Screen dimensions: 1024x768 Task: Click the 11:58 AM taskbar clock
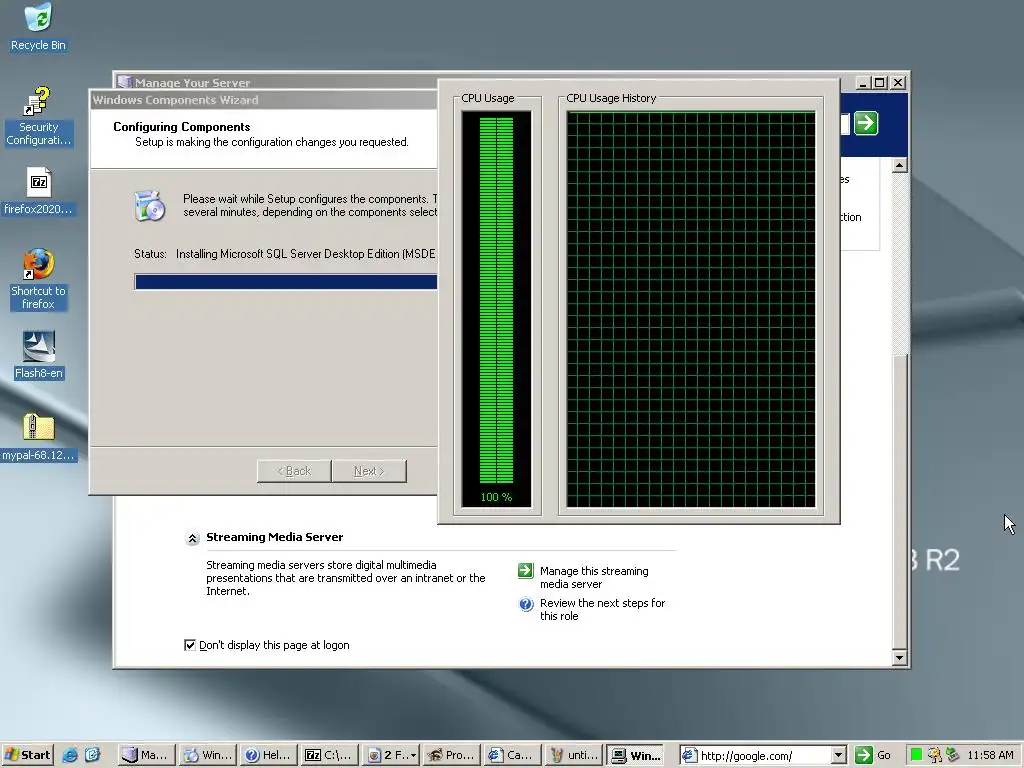(991, 755)
